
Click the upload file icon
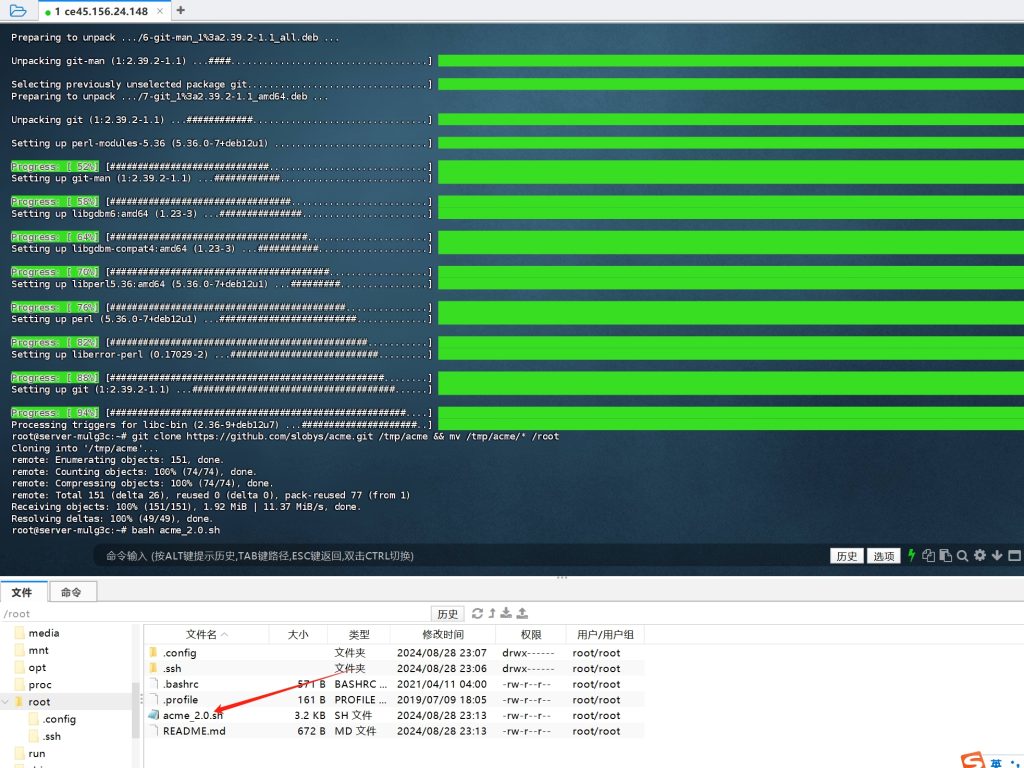[522, 613]
